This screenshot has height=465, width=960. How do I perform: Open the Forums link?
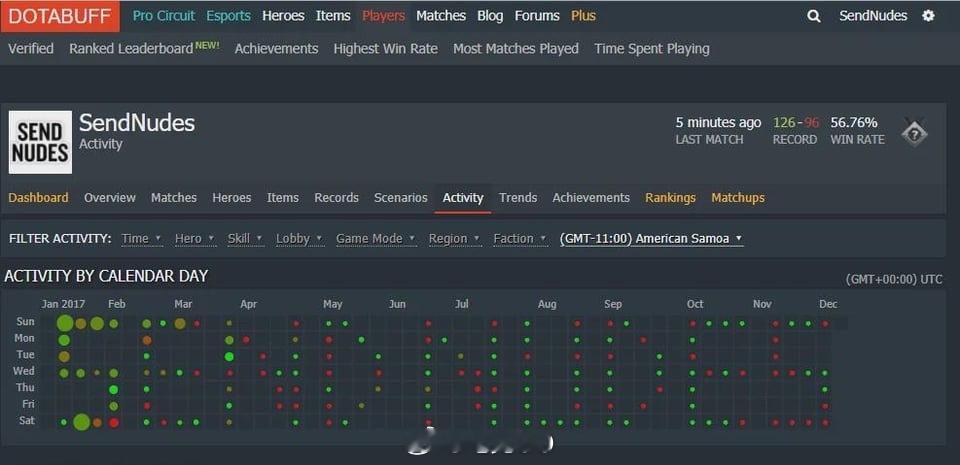tap(537, 16)
